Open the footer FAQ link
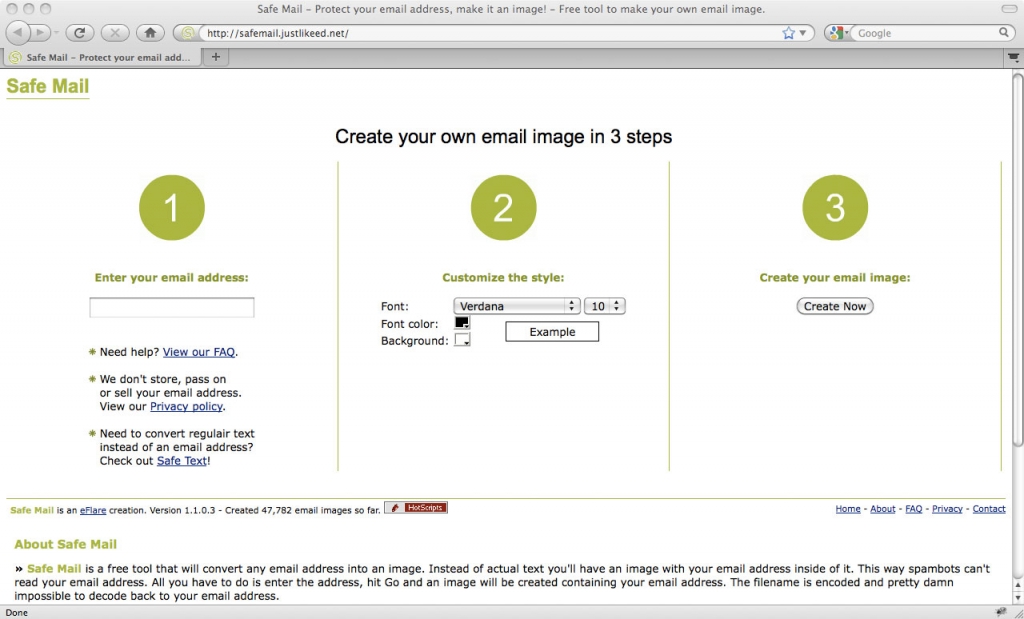1024x619 pixels. click(x=914, y=509)
